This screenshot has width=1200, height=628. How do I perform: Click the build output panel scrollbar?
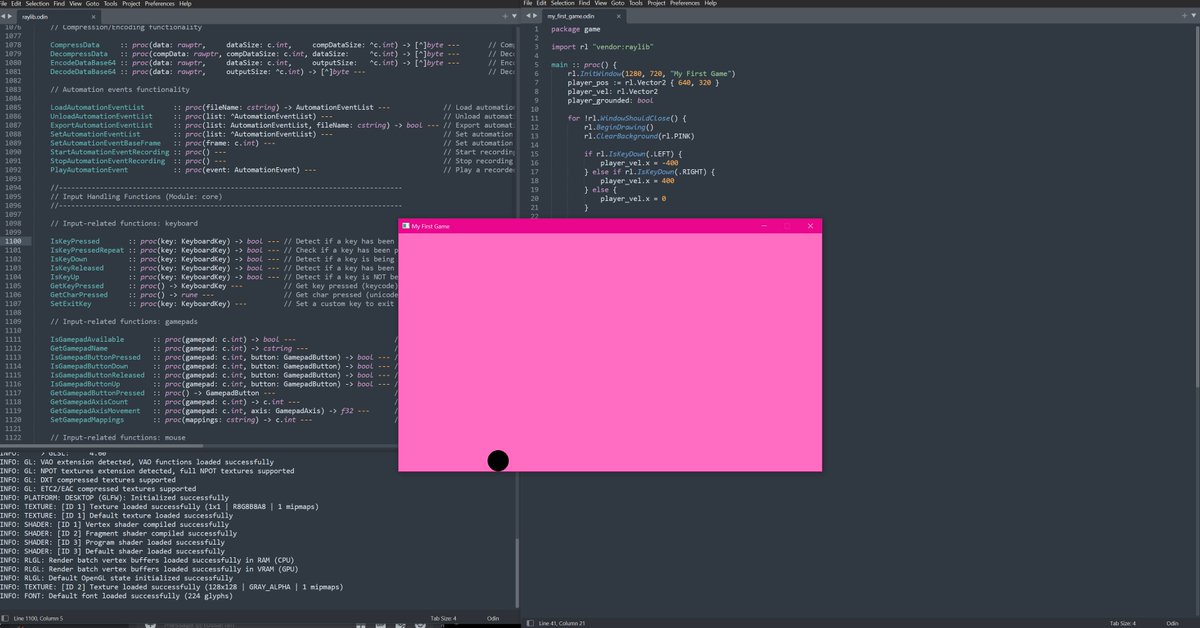click(x=517, y=573)
